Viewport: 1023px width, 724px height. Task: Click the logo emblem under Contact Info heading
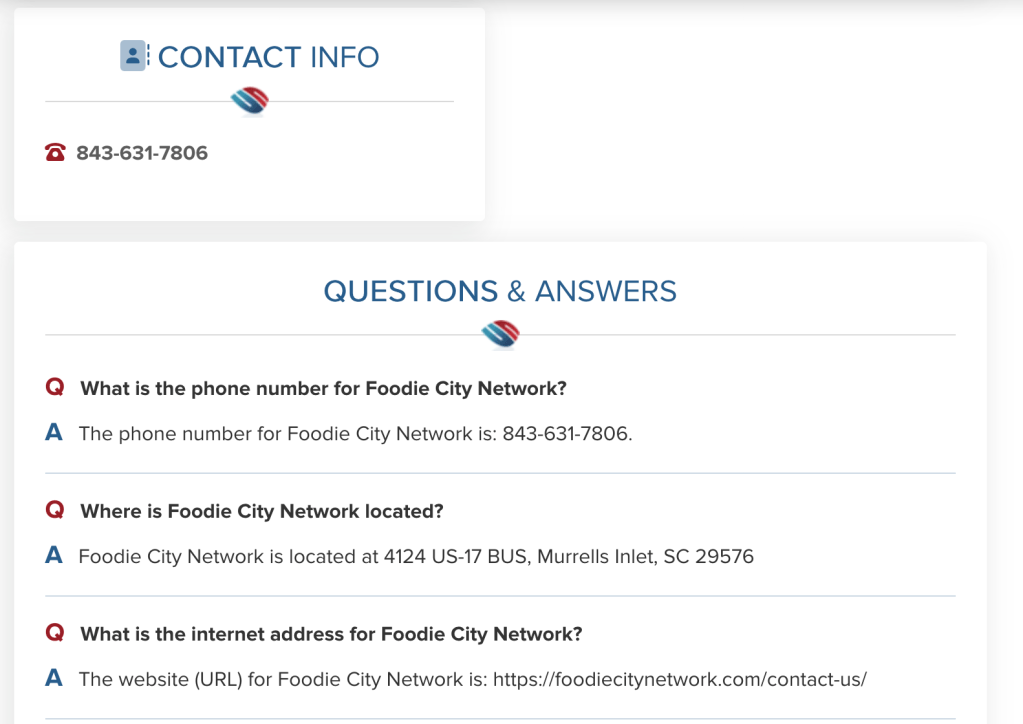click(x=249, y=100)
